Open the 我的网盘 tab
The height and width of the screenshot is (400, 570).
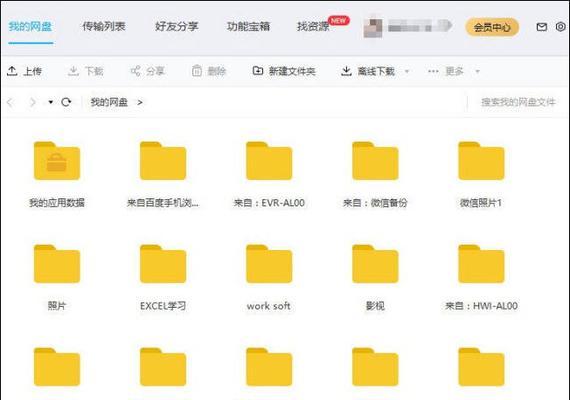click(30, 27)
